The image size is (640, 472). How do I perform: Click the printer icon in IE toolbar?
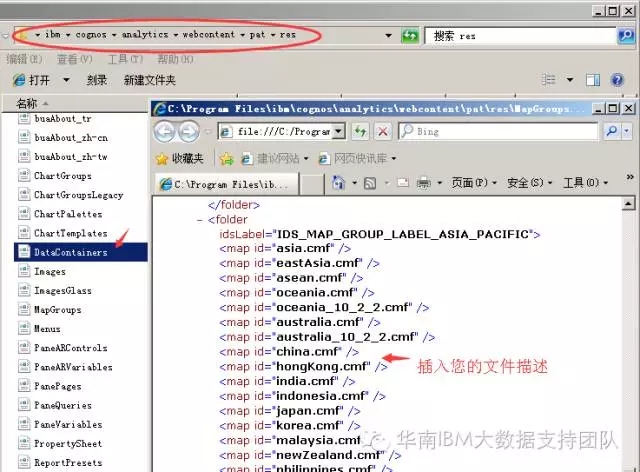coord(424,183)
